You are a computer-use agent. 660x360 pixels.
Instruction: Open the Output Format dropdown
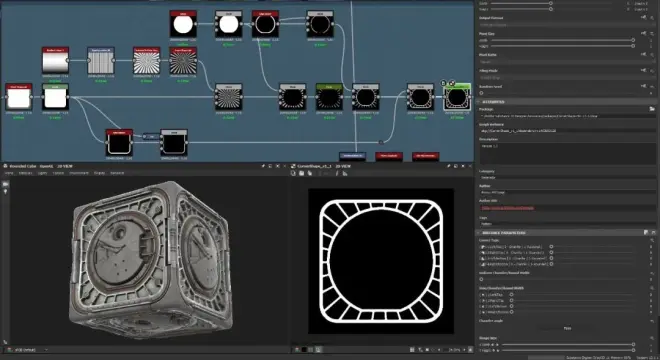567,25
